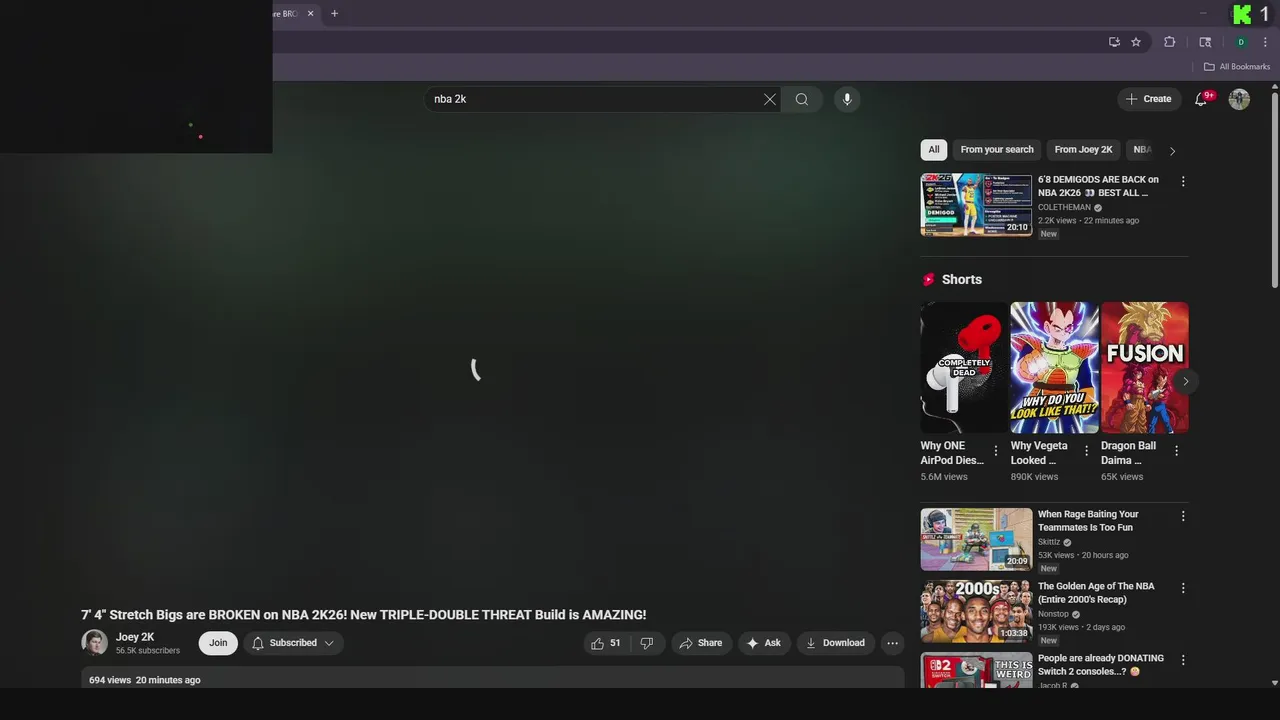The image size is (1280, 720).
Task: Open the Ask AI button
Action: coord(764,643)
